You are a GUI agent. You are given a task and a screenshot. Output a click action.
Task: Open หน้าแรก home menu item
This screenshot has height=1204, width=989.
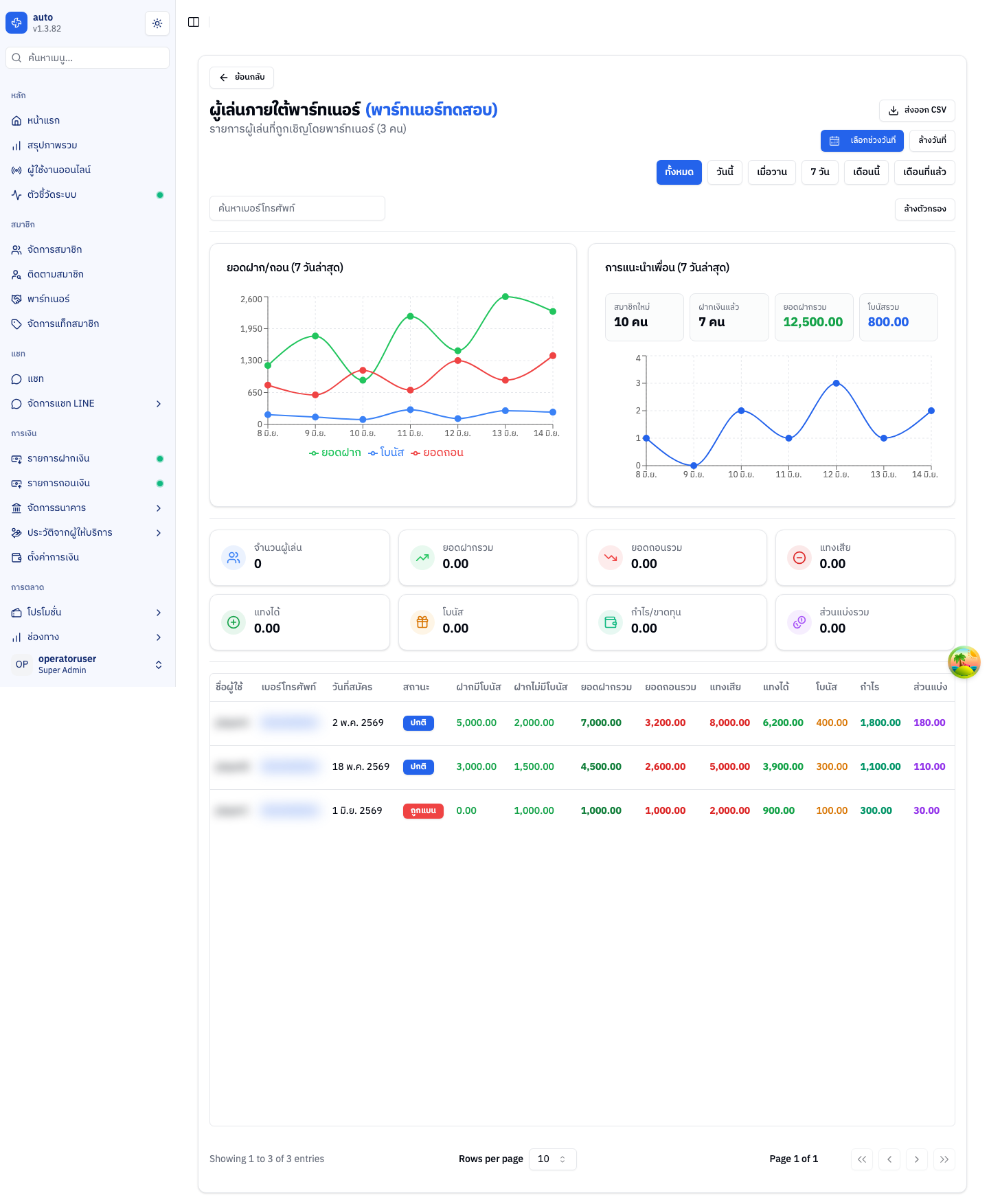87,120
